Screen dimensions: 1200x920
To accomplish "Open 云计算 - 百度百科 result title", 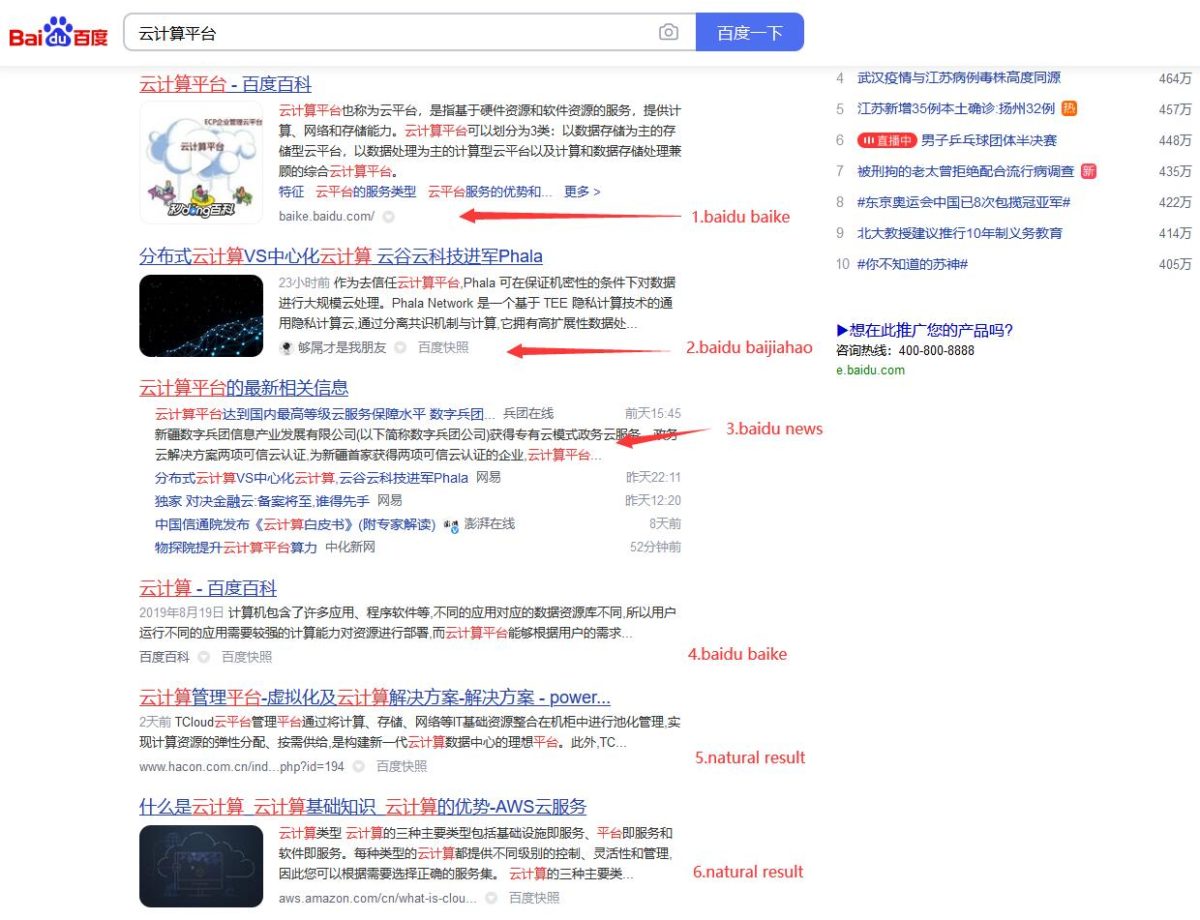I will coord(208,588).
